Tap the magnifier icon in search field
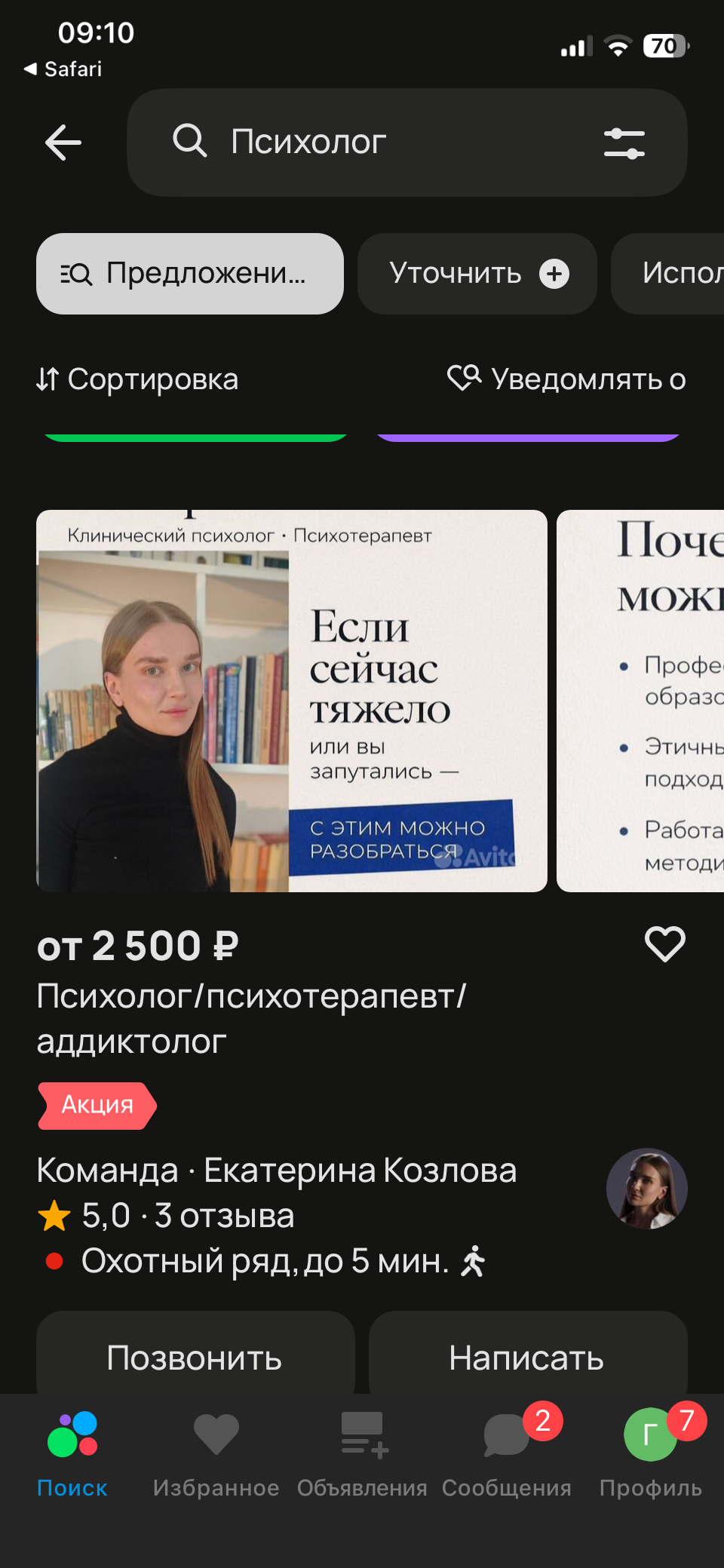This screenshot has height=1568, width=724. [189, 141]
